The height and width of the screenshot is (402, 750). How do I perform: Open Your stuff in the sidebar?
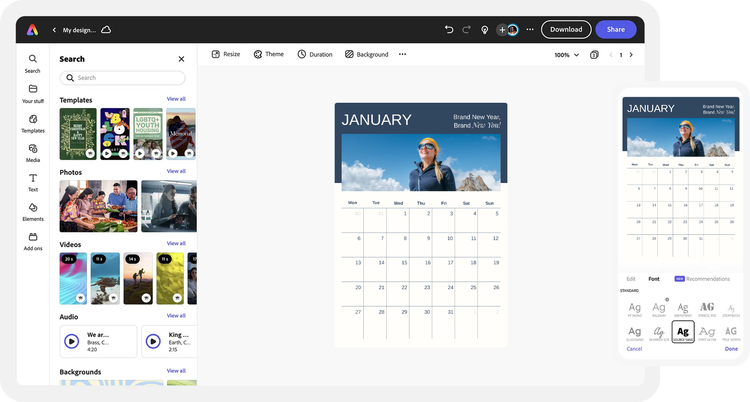click(33, 94)
